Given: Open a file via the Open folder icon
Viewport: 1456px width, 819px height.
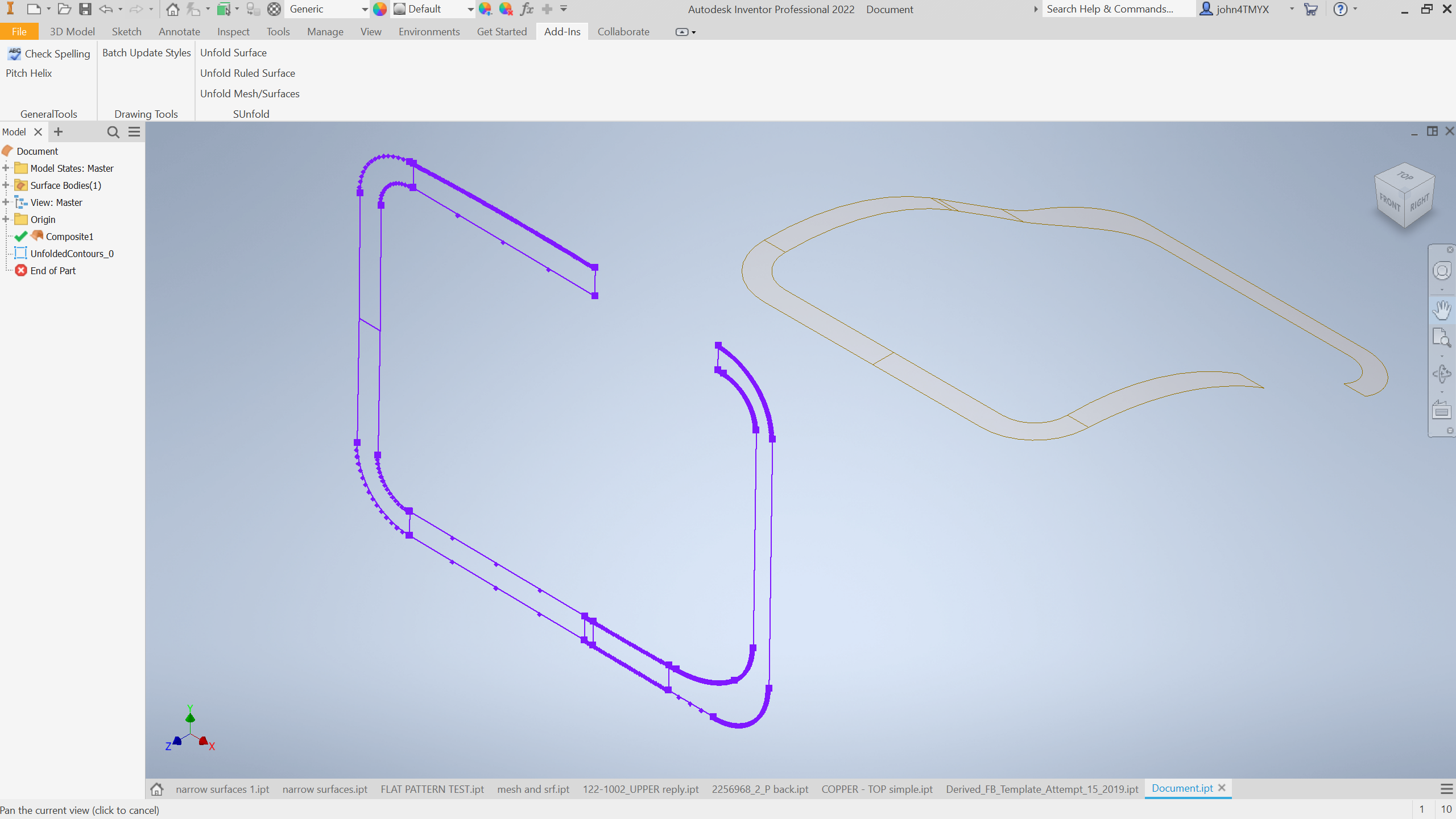Looking at the screenshot, I should (64, 9).
